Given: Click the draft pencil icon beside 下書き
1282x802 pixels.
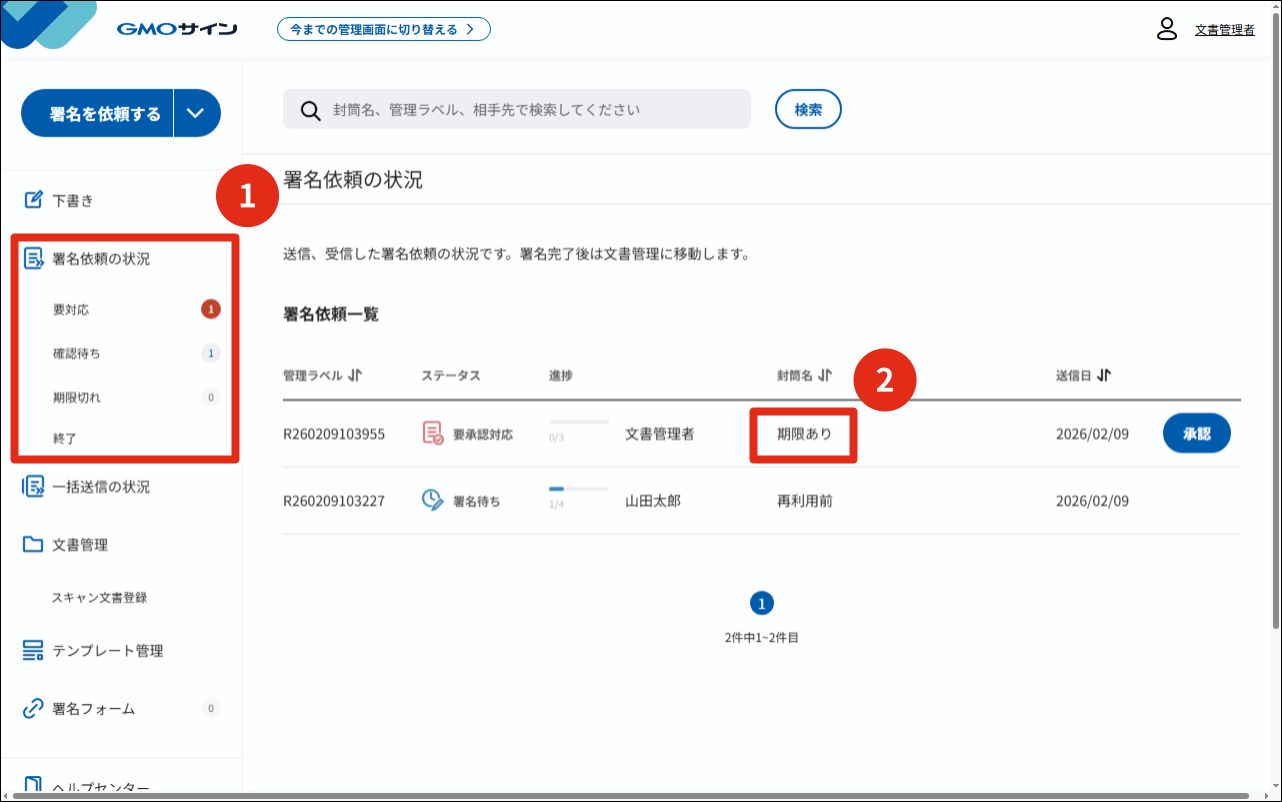Looking at the screenshot, I should pos(33,200).
